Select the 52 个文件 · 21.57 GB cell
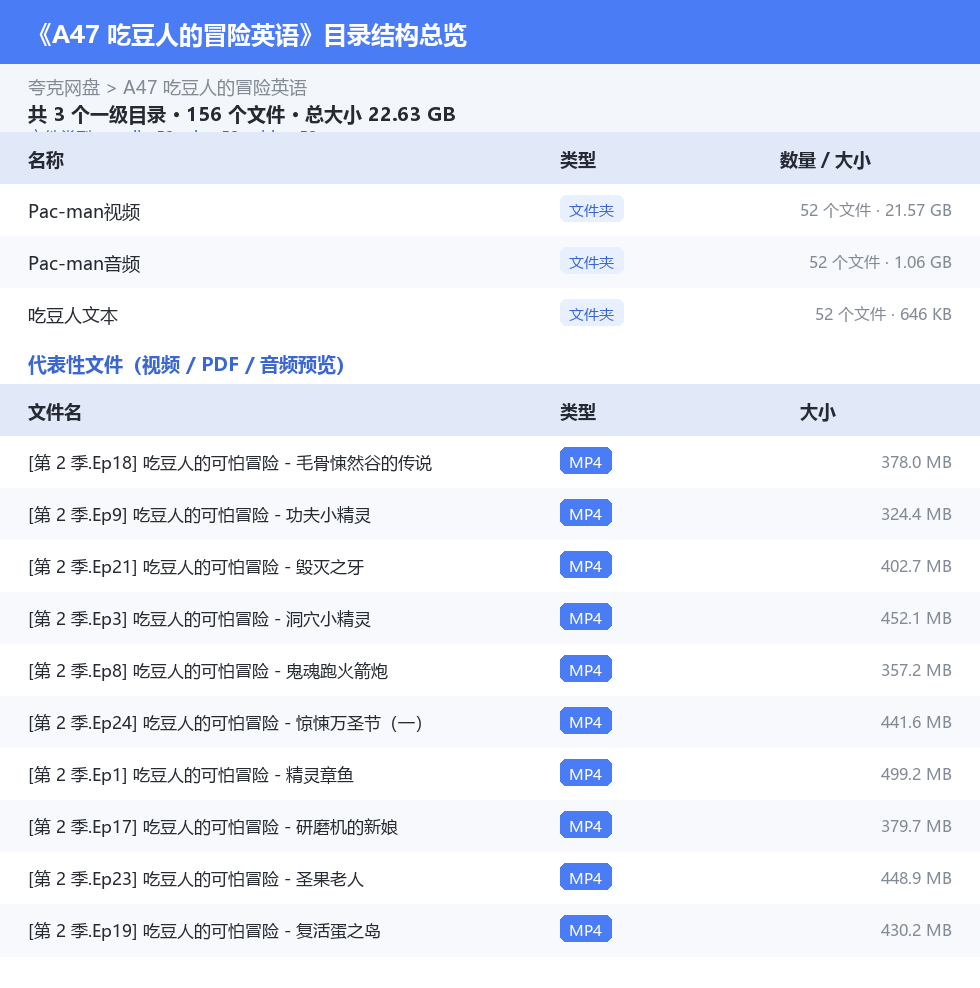This screenshot has width=980, height=988. (875, 210)
